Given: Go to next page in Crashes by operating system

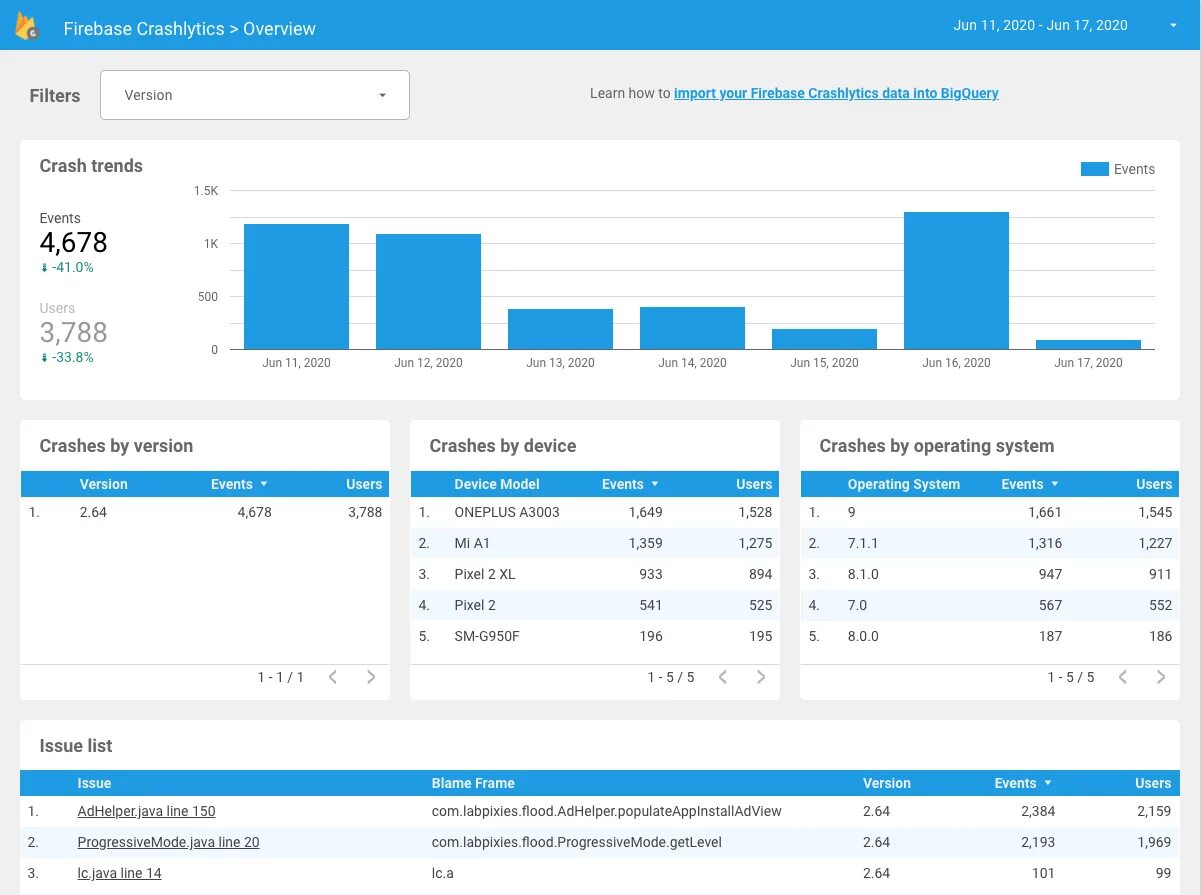Looking at the screenshot, I should [1161, 677].
